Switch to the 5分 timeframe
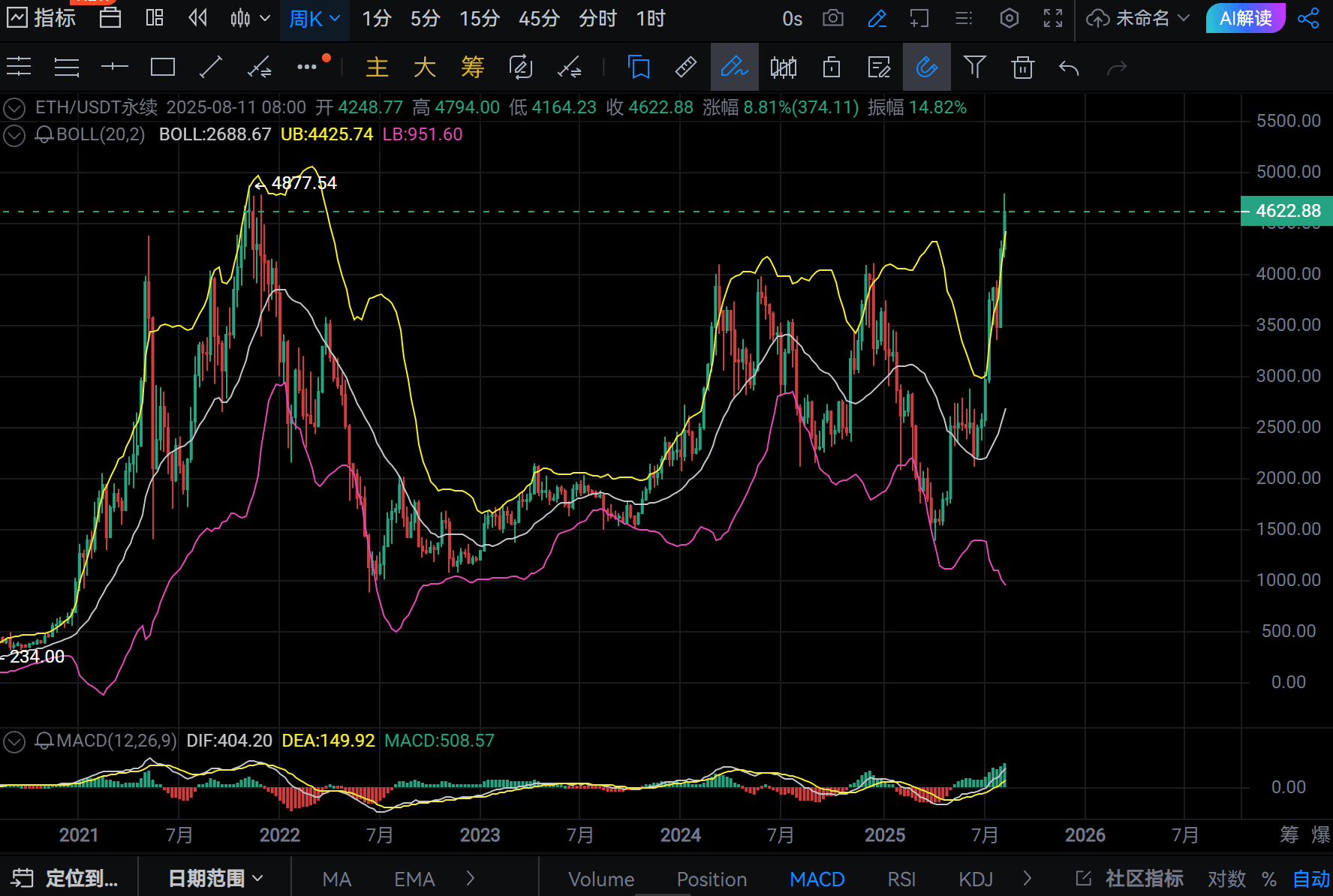1333x896 pixels. [x=425, y=19]
